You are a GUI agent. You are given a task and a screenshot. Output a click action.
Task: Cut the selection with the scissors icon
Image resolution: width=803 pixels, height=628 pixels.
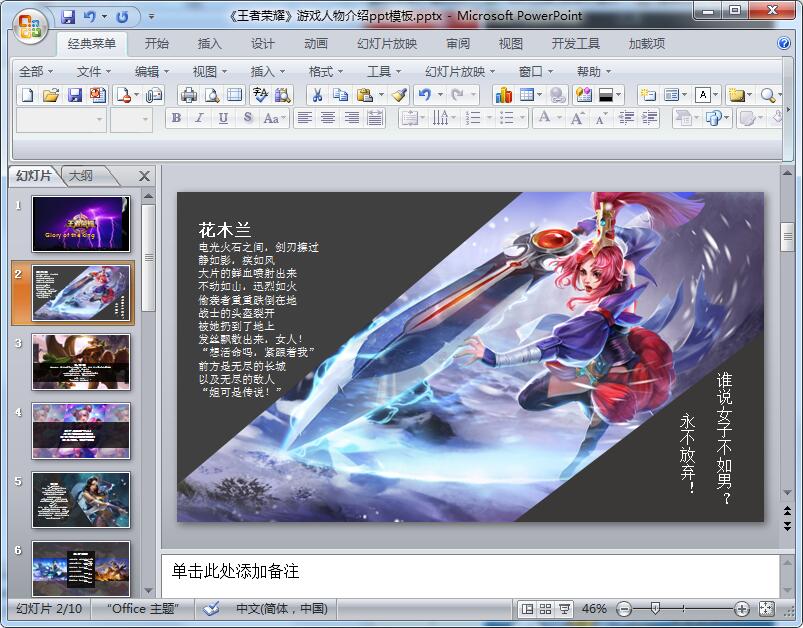tap(318, 95)
